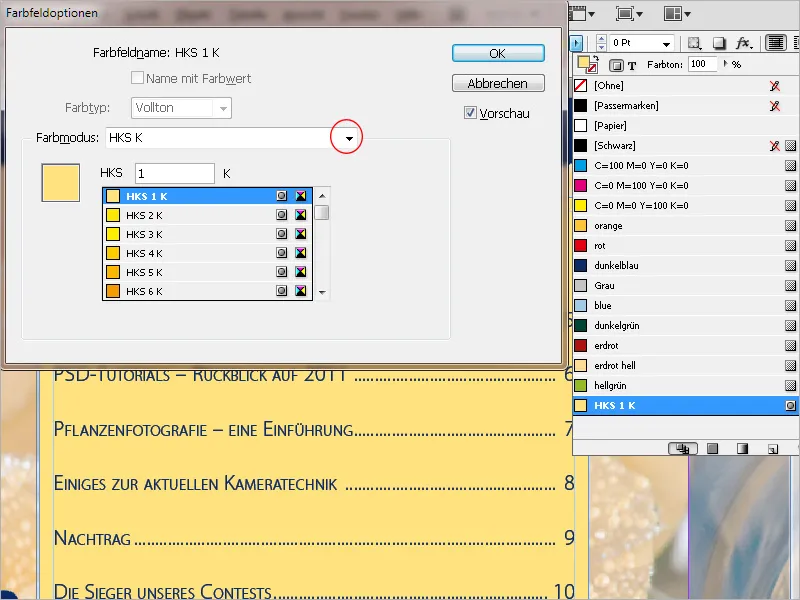Screen dimensions: 800x600
Task: Select the rot swatch
Action: click(x=685, y=245)
